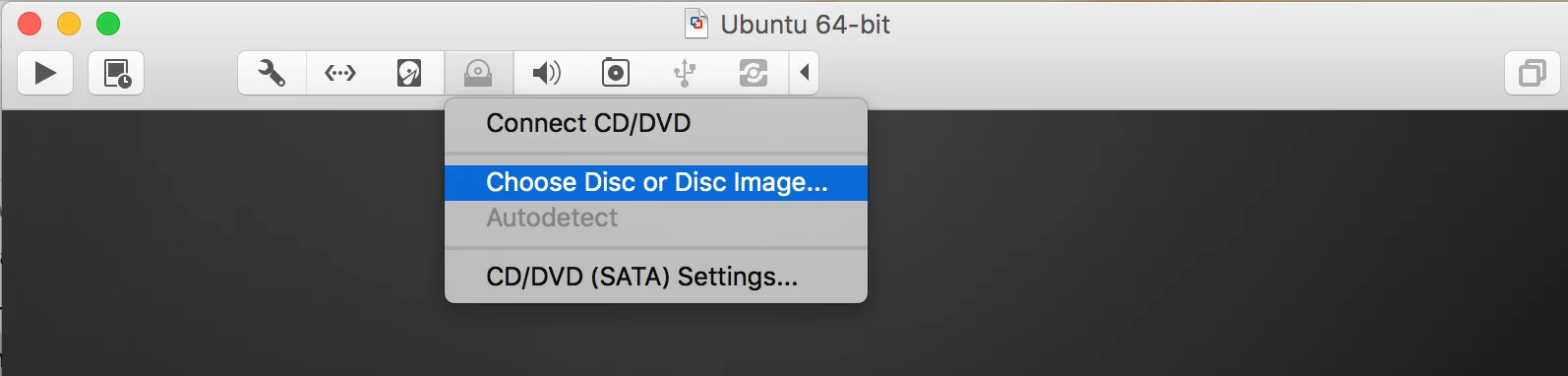Collapse the device toolbar with the left arrow
The image size is (1568, 376).
[805, 73]
